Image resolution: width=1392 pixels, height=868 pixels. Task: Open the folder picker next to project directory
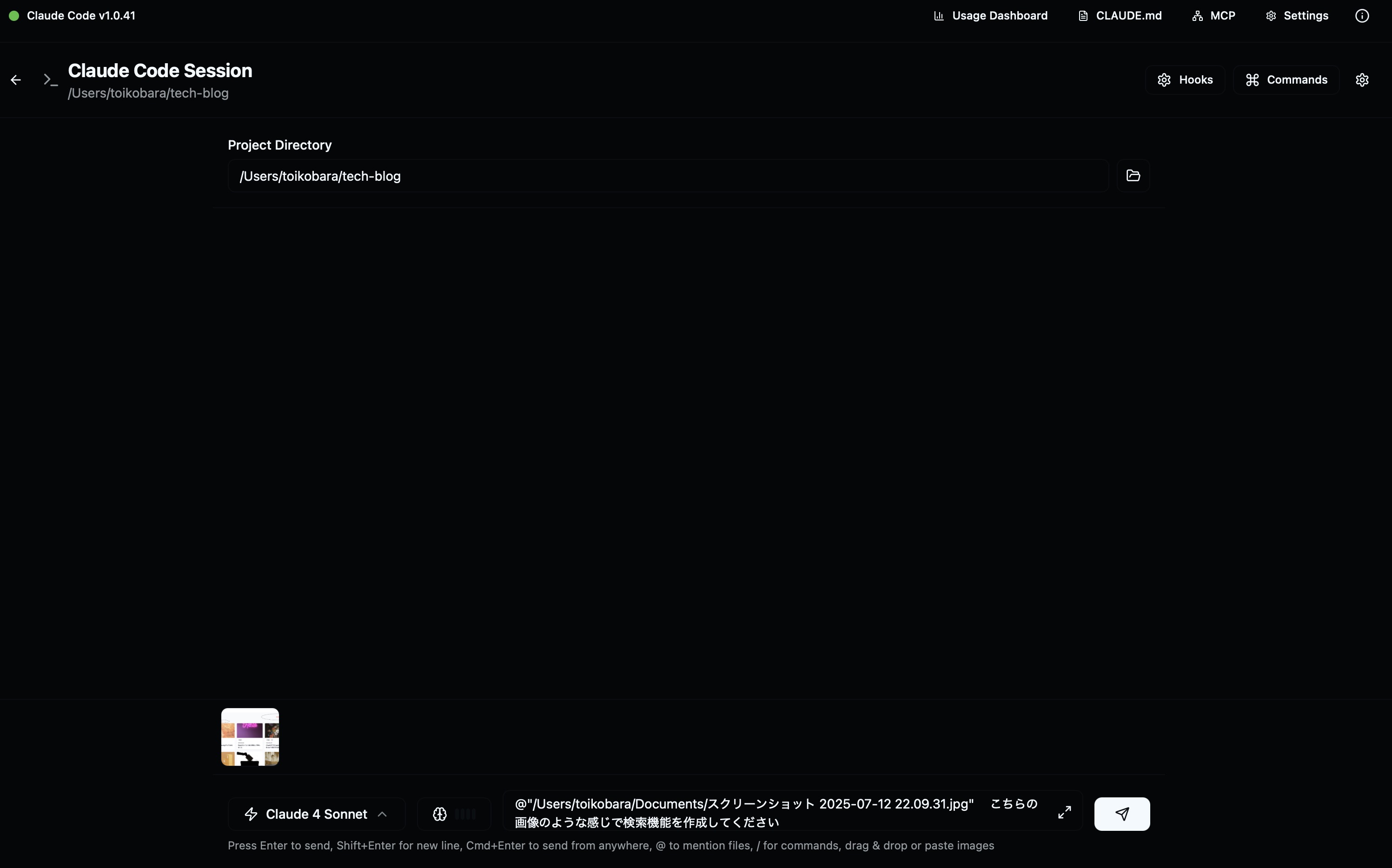1133,176
